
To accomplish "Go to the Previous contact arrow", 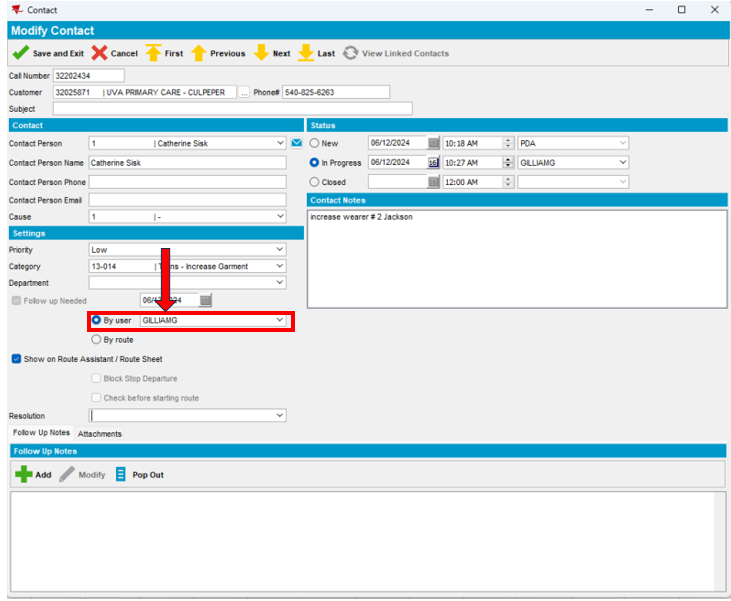I will pyautogui.click(x=199, y=53).
